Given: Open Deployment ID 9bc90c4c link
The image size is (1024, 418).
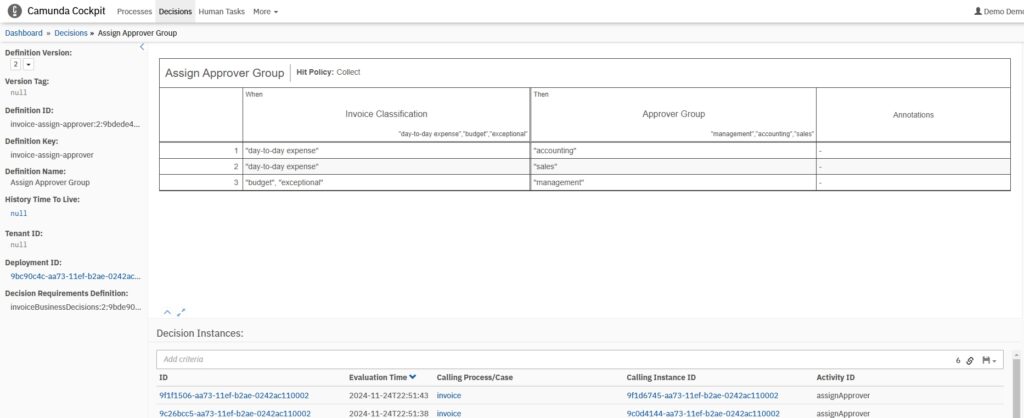Looking at the screenshot, I should (x=76, y=276).
